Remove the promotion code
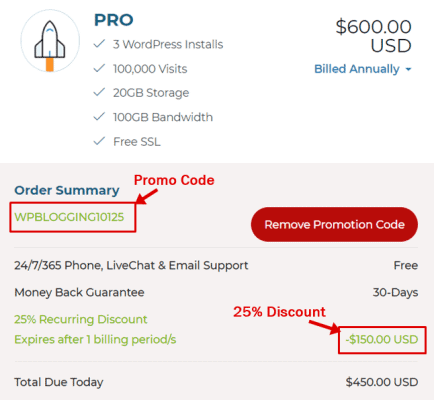The height and width of the screenshot is (400, 434). click(x=334, y=224)
